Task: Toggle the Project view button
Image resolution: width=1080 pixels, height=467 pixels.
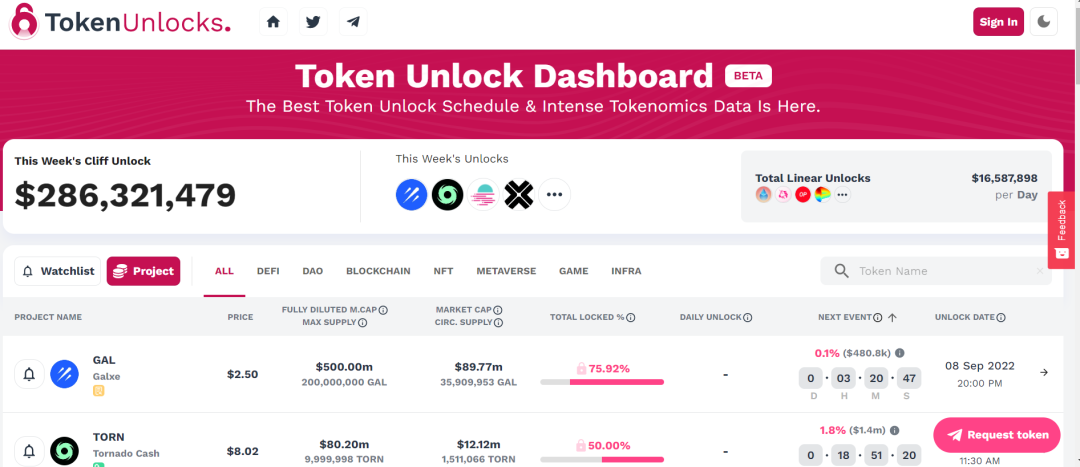Action: pyautogui.click(x=143, y=271)
